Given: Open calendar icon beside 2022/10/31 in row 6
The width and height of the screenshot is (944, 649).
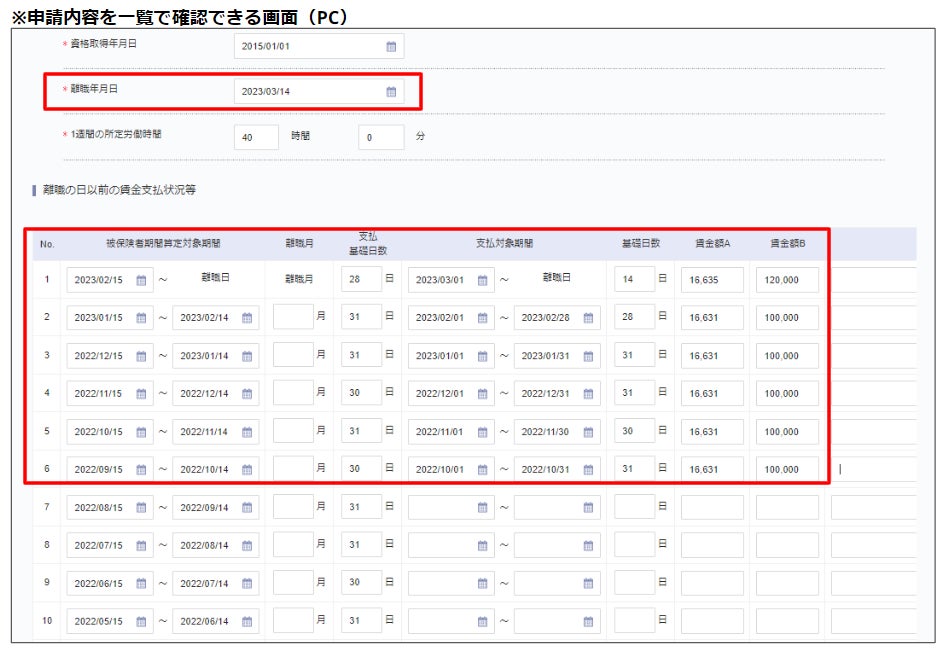Looking at the screenshot, I should point(589,470).
